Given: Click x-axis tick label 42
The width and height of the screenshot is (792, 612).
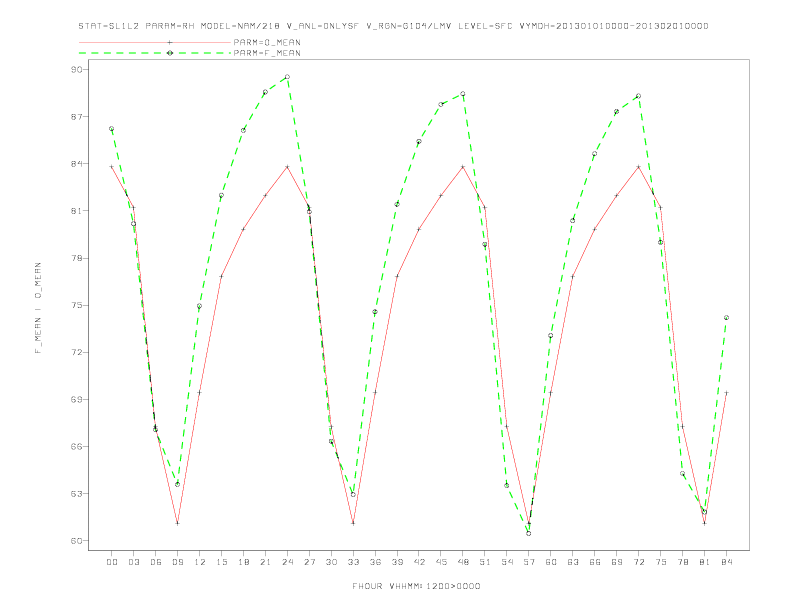Looking at the screenshot, I should pyautogui.click(x=419, y=562).
